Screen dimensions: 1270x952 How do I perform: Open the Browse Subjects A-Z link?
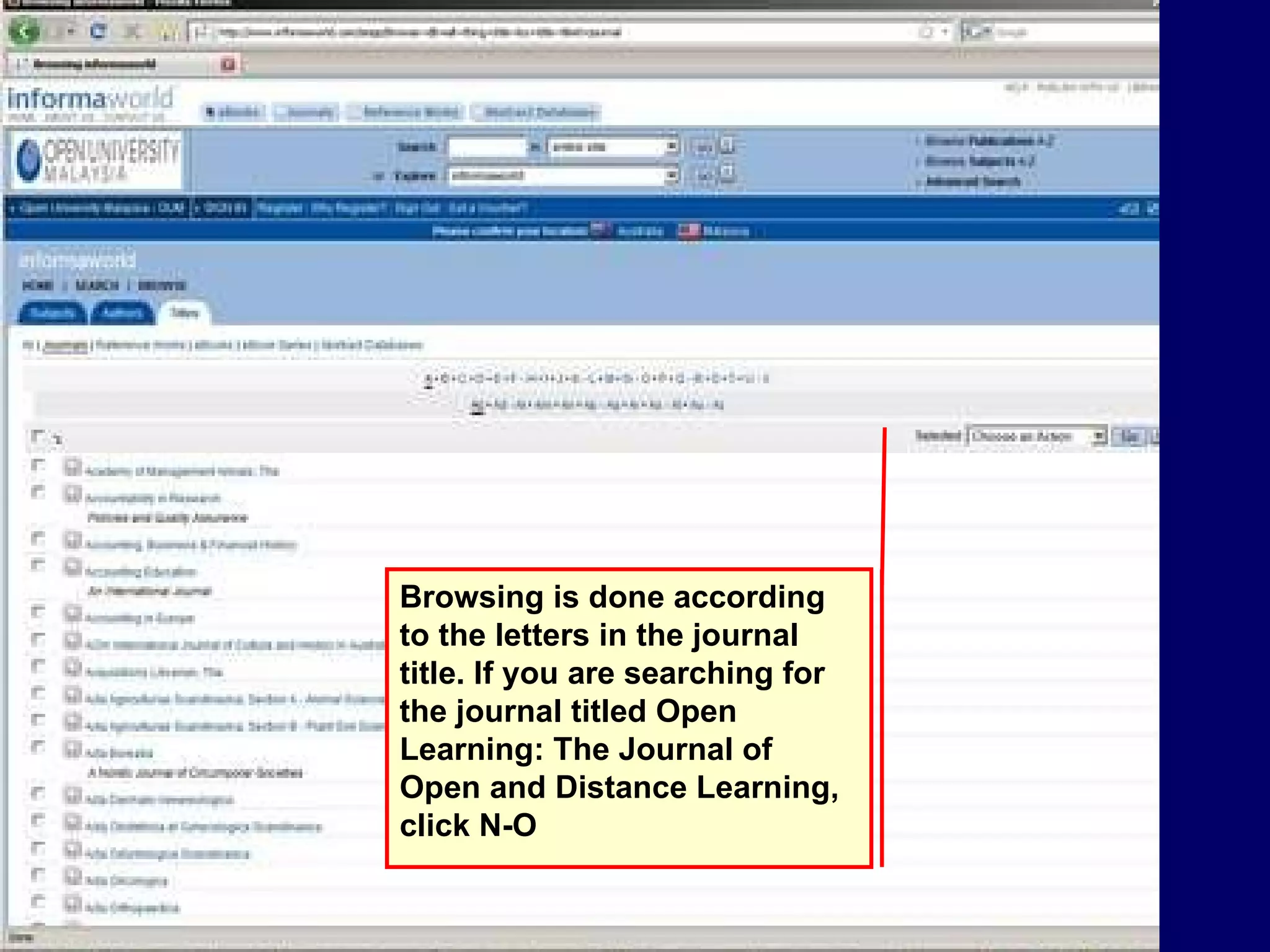pyautogui.click(x=980, y=162)
